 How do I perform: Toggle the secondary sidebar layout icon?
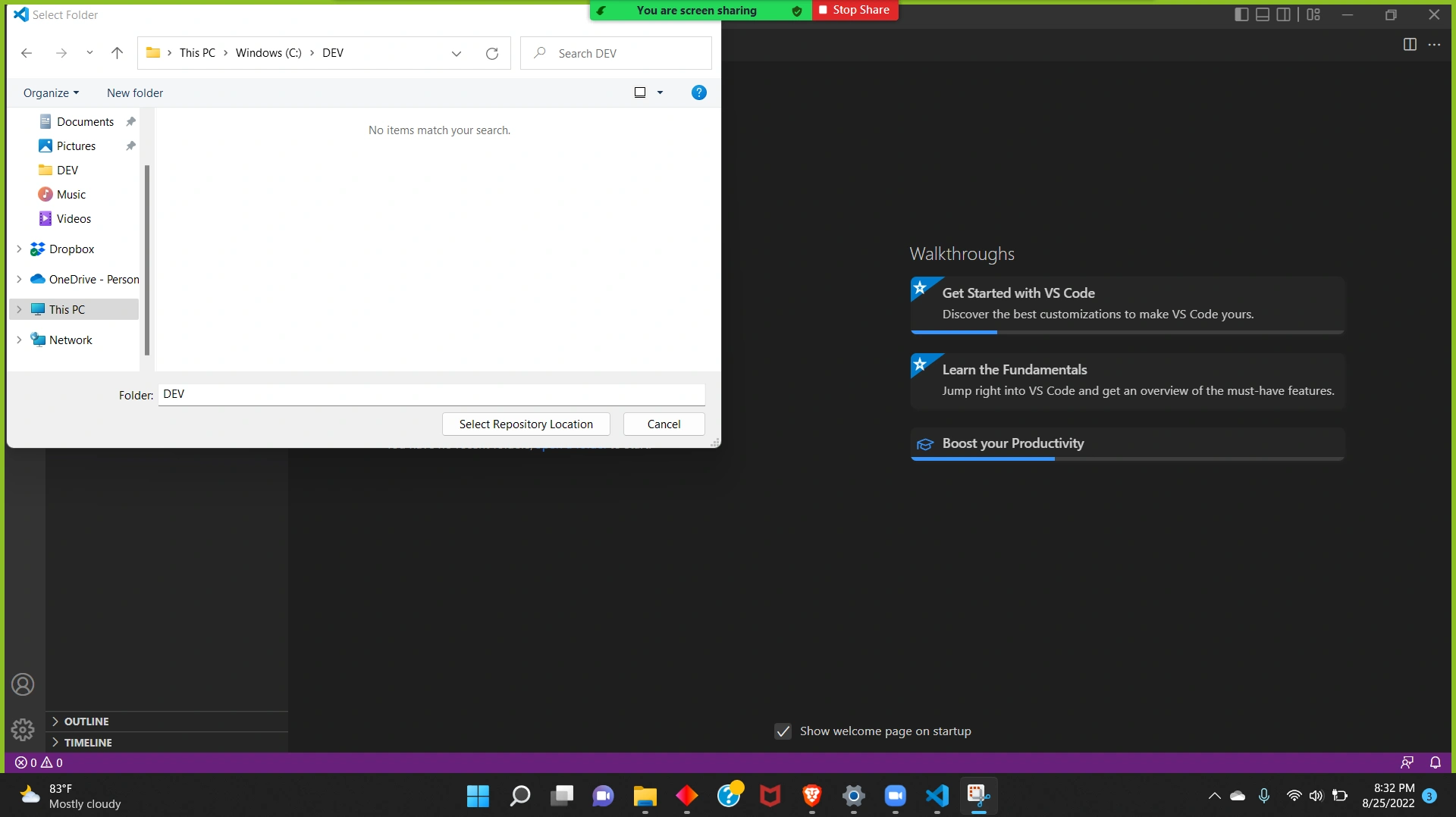point(1284,14)
